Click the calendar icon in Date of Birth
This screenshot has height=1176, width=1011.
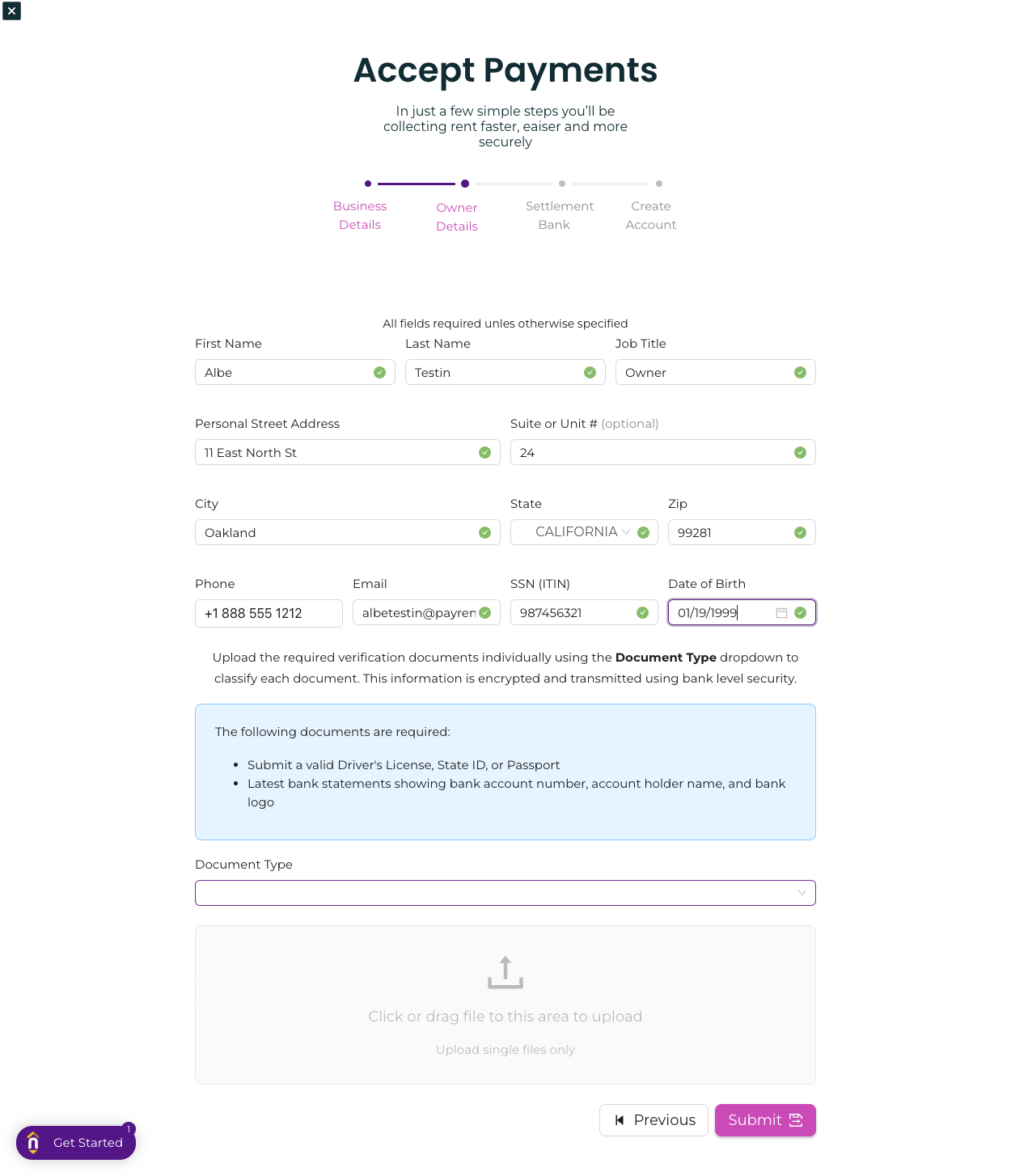781,613
